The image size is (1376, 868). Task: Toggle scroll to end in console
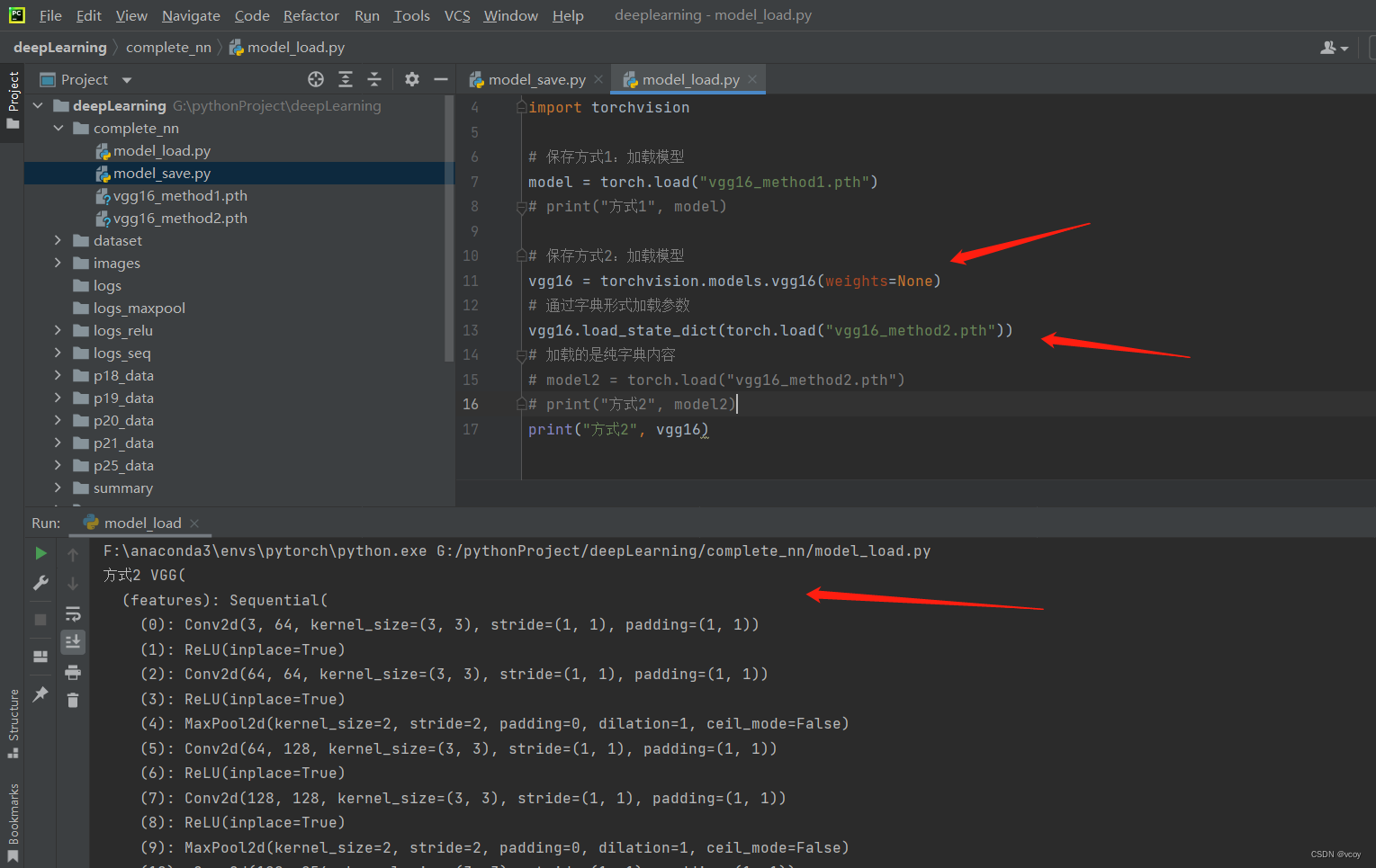pyautogui.click(x=73, y=641)
